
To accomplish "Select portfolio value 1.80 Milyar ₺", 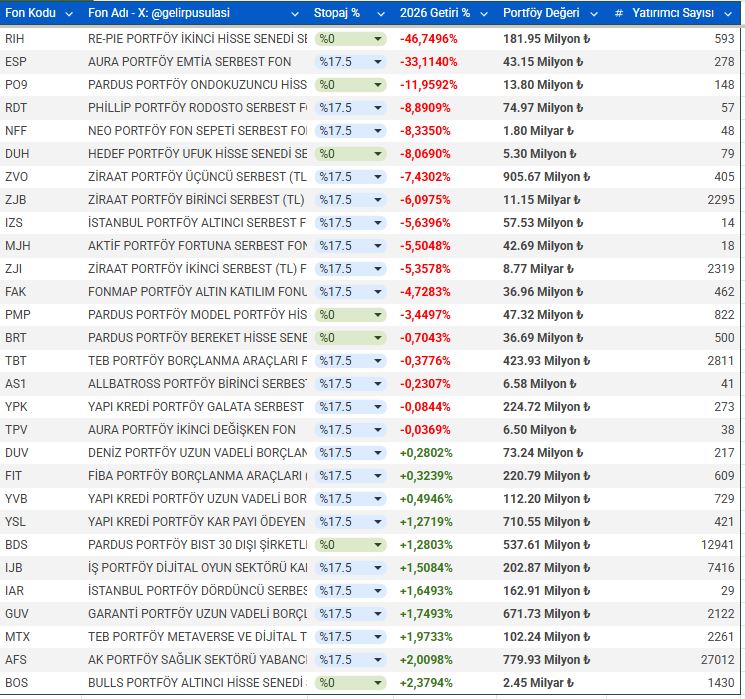I will 538,131.
